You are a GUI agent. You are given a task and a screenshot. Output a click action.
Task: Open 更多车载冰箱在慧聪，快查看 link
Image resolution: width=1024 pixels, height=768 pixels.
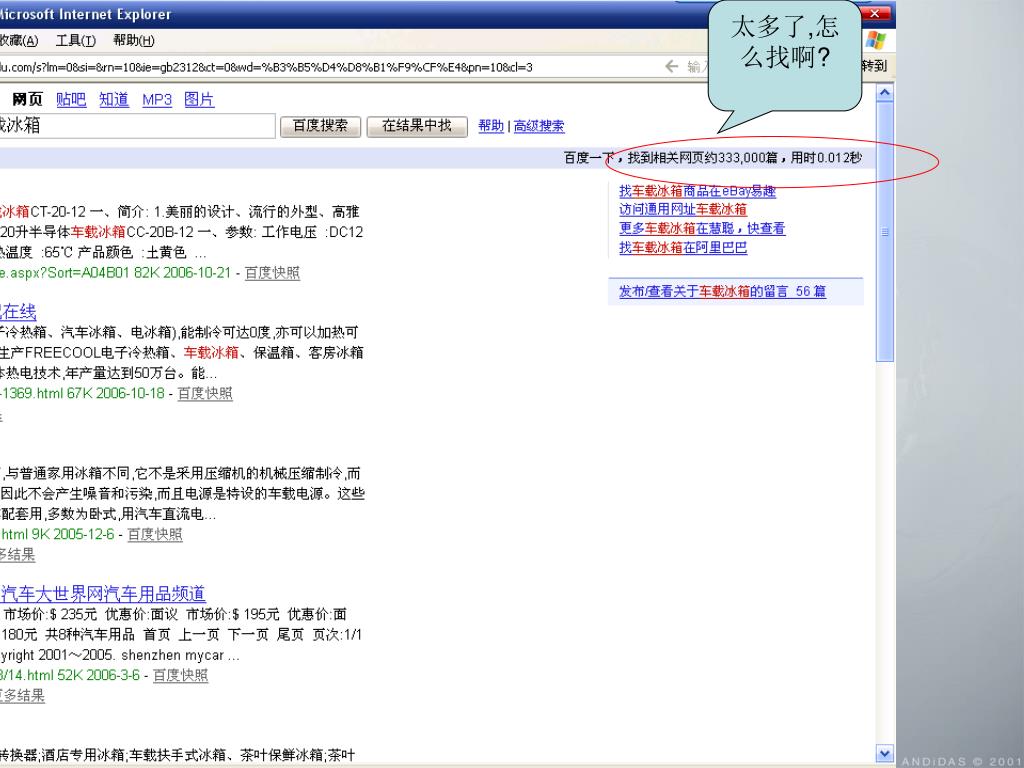[702, 229]
